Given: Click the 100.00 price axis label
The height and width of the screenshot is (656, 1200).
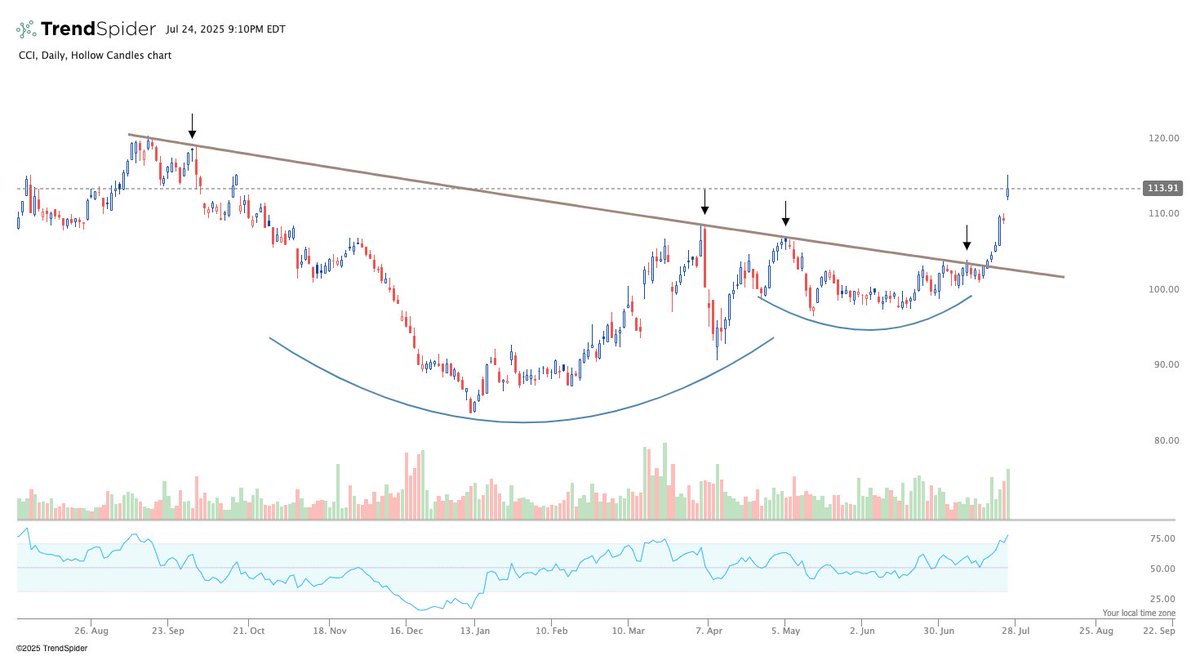Looking at the screenshot, I should (1162, 290).
